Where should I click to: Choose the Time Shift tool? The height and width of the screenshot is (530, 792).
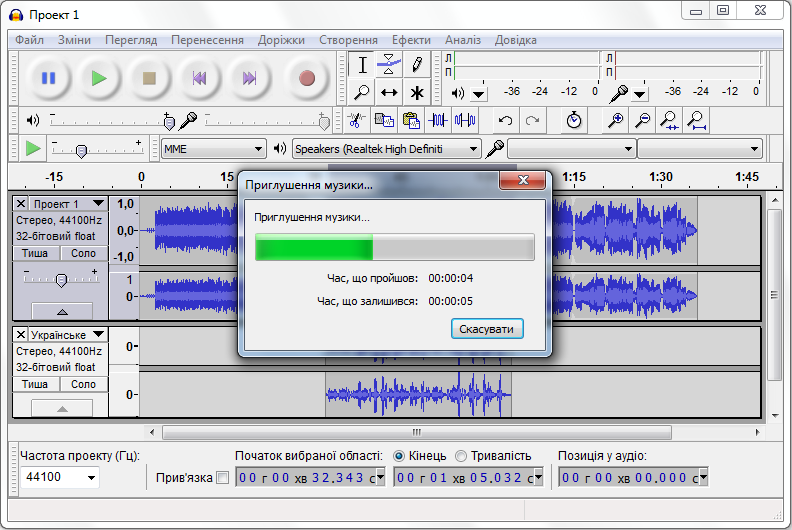[390, 93]
